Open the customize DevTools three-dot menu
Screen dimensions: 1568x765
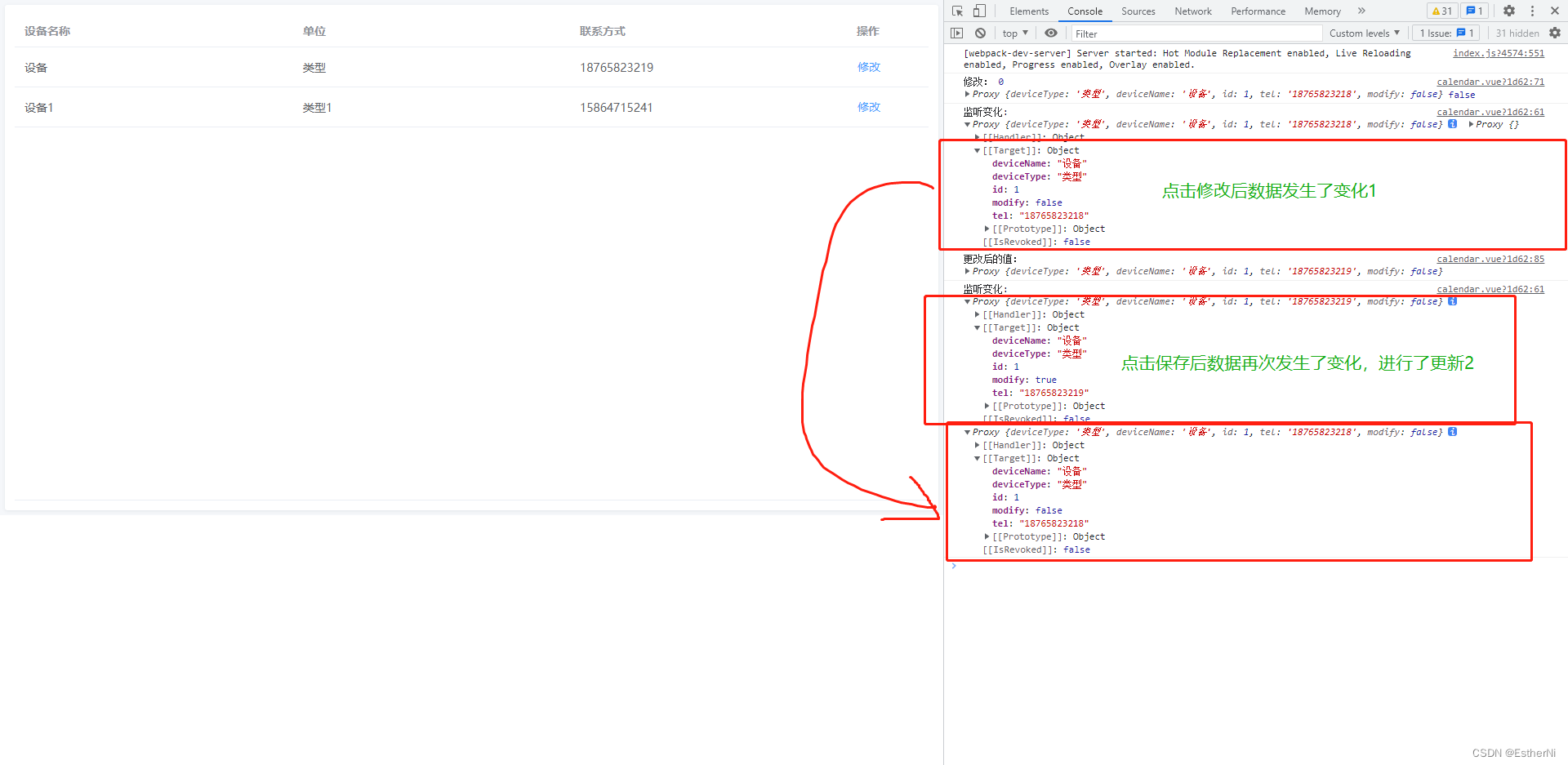(1531, 11)
